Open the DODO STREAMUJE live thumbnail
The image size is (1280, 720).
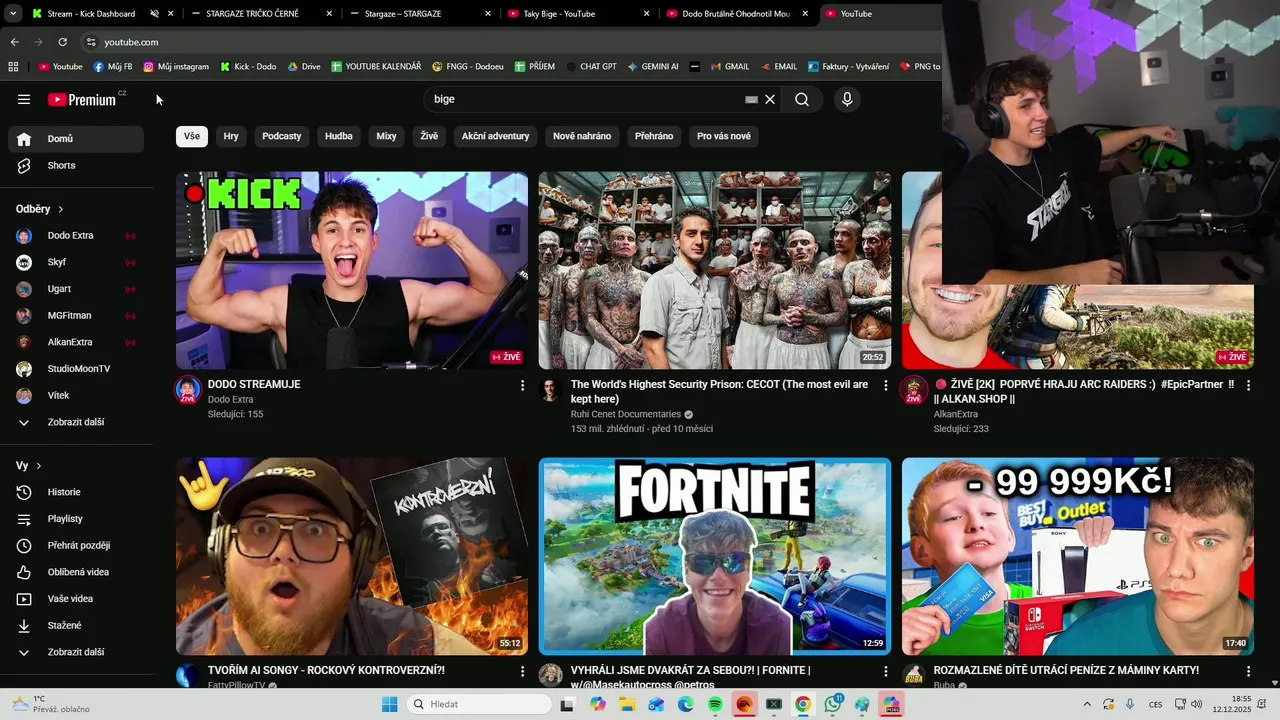[x=352, y=270]
